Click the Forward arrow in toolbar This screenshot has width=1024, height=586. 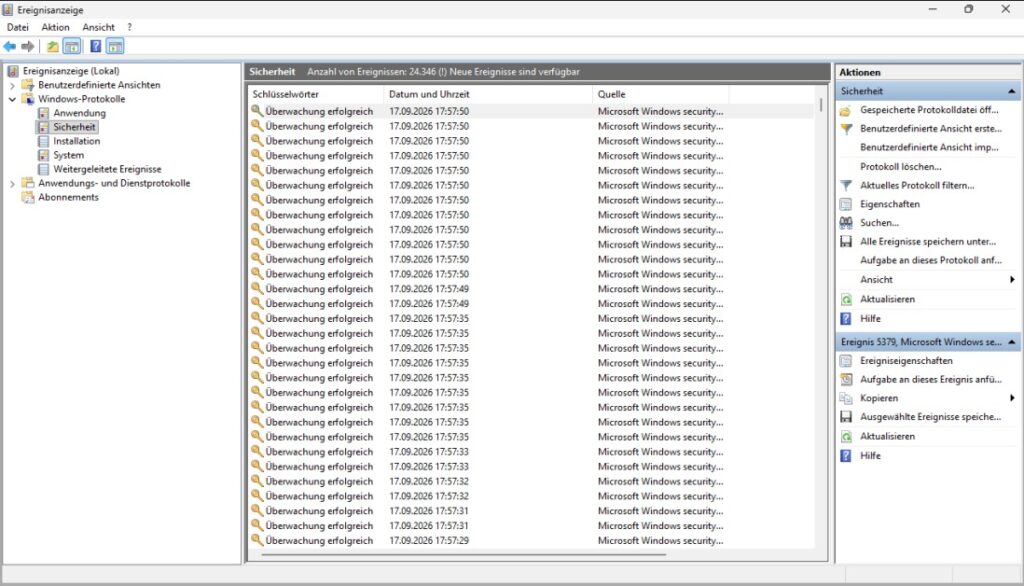tap(27, 46)
